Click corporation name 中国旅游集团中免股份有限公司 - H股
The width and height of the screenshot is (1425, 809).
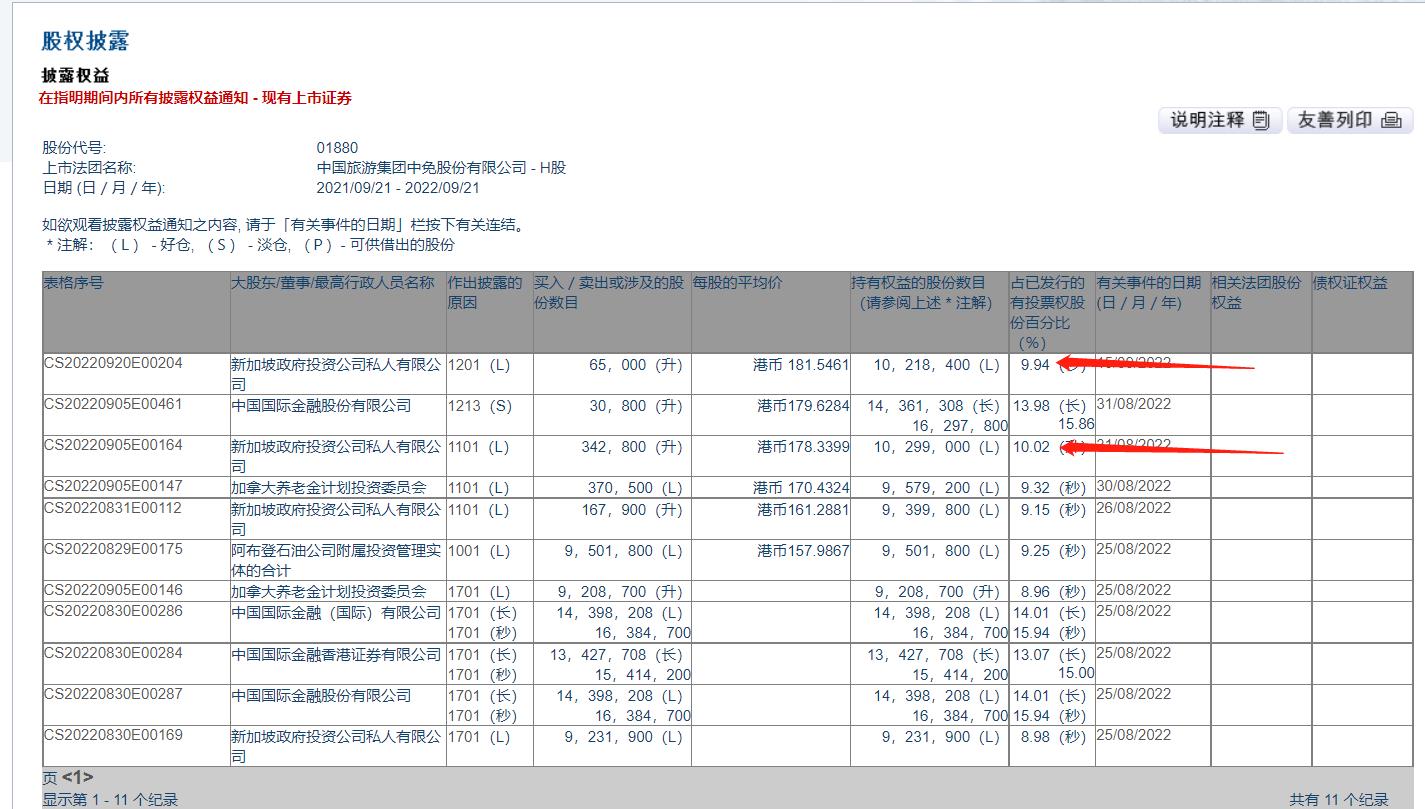click(441, 167)
